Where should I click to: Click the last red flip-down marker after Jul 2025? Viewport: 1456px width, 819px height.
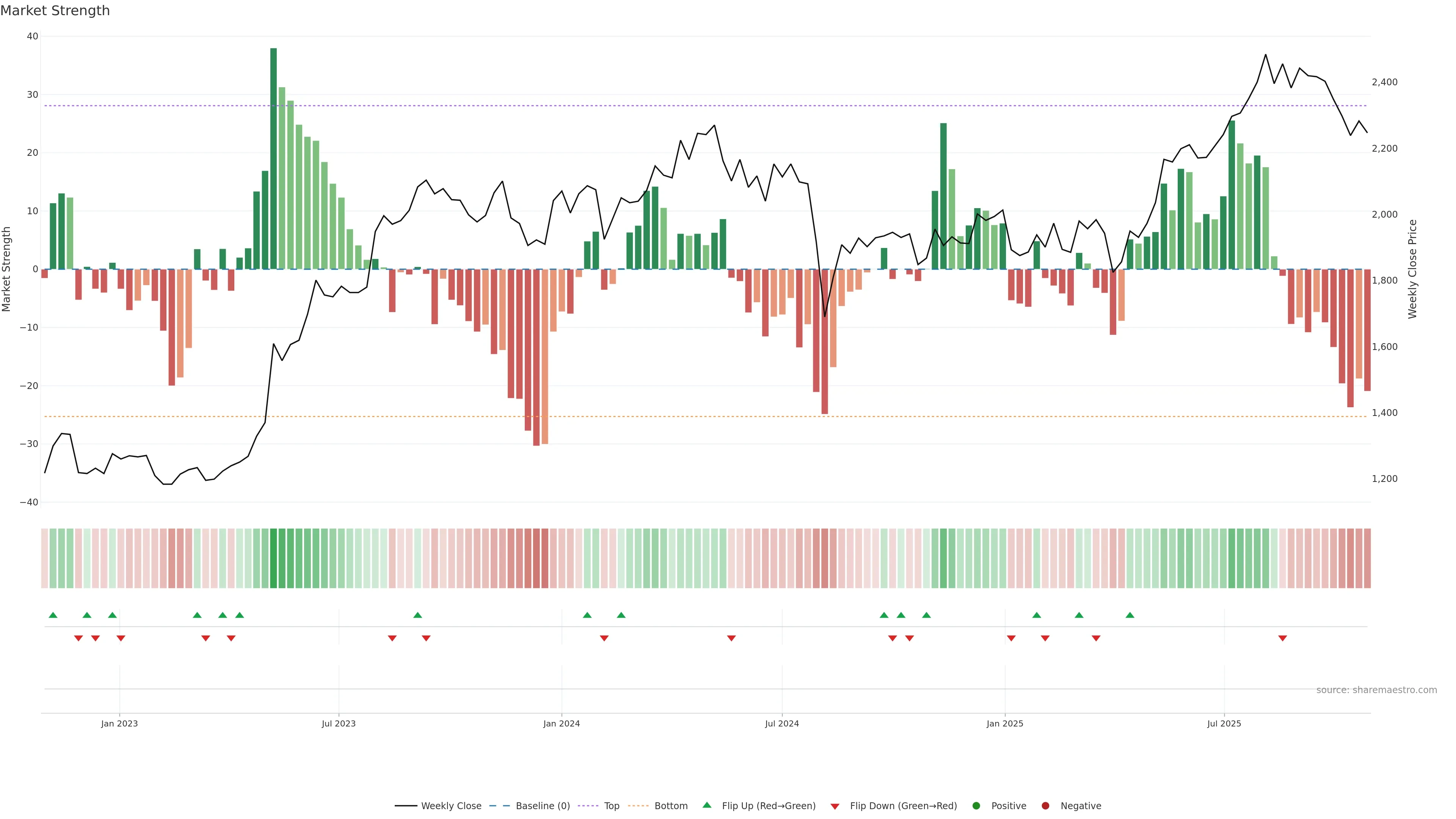pos(1282,638)
